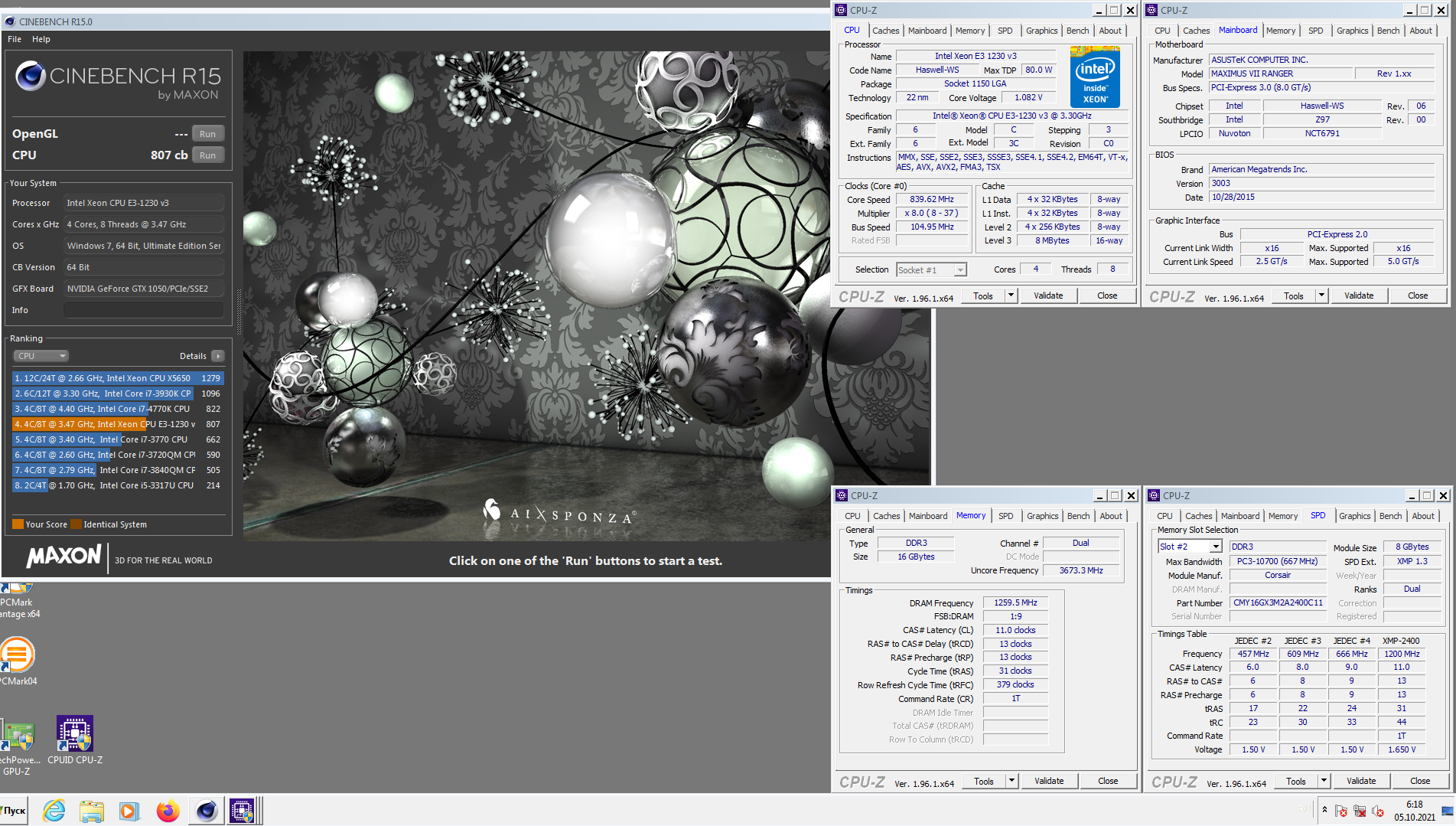This screenshot has width=1456, height=826.
Task: Launch the media player taskbar icon
Action: point(129,811)
